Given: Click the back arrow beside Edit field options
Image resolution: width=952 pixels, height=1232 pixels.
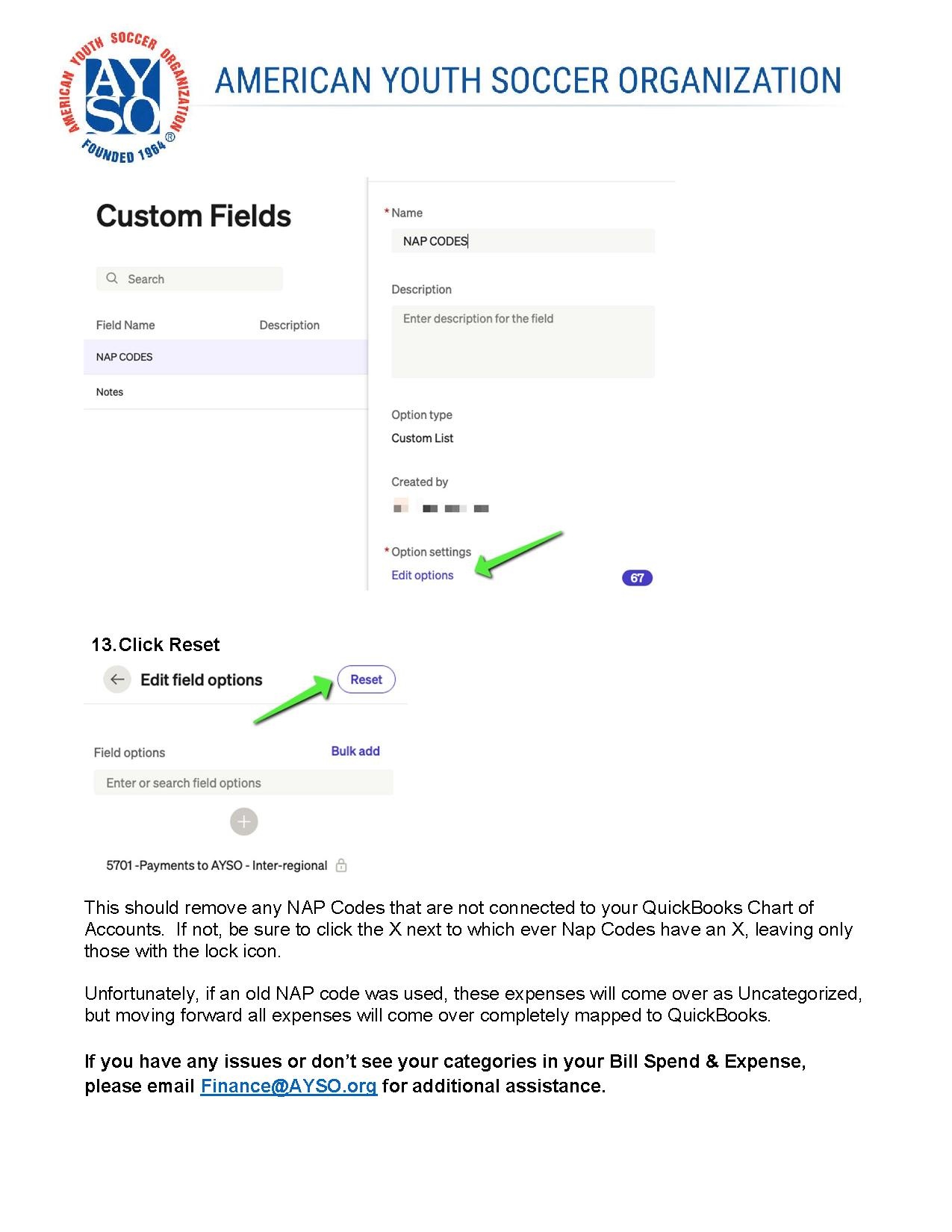Looking at the screenshot, I should coord(117,679).
